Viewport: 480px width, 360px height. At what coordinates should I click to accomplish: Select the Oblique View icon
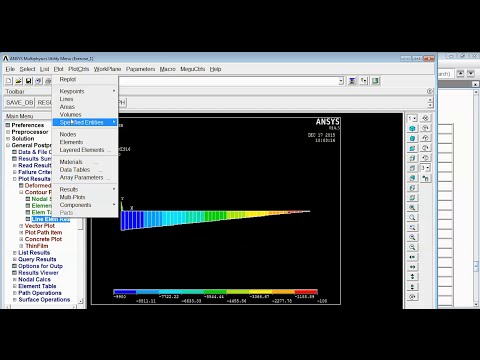pos(412,138)
